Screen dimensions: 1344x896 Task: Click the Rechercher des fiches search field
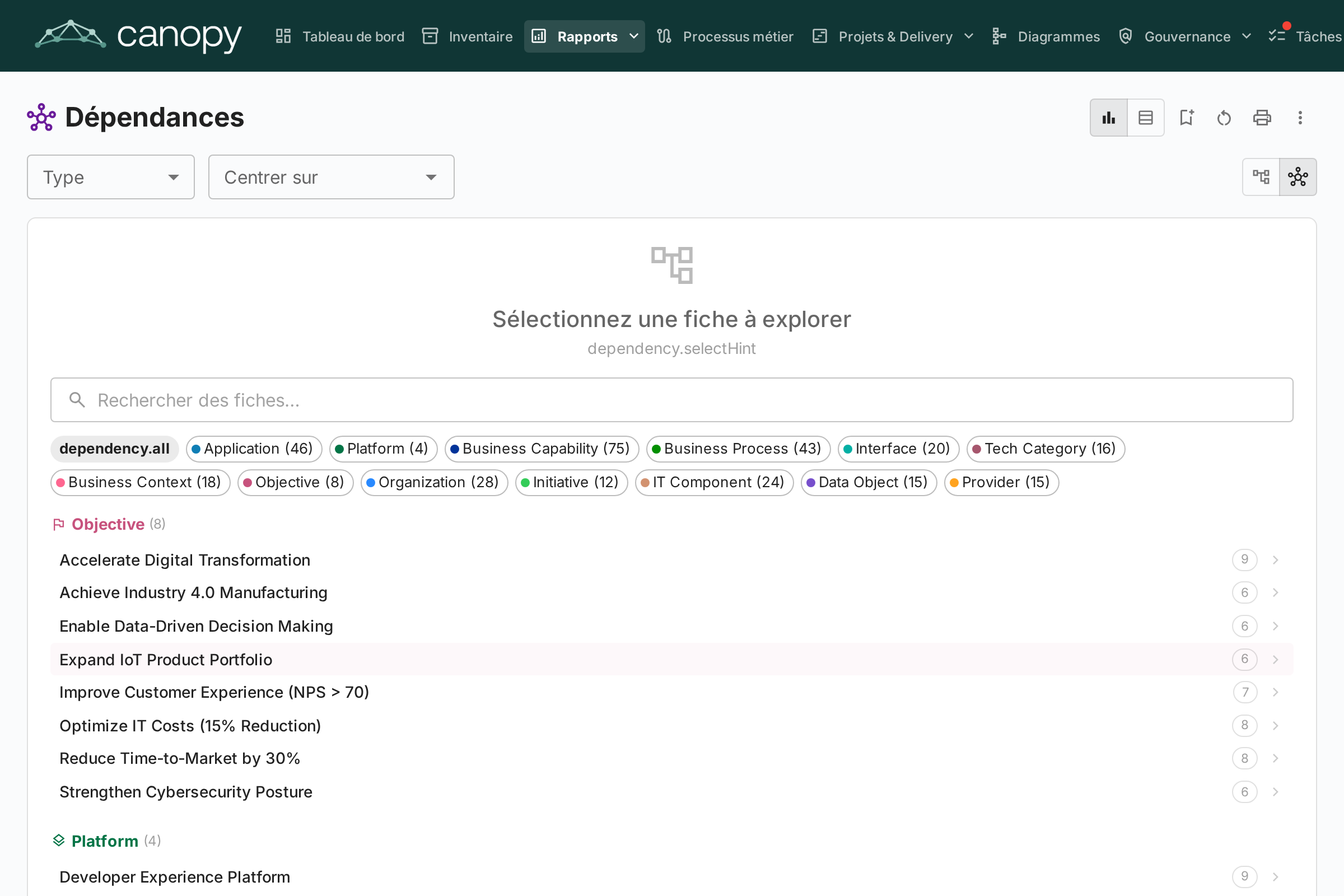point(671,400)
